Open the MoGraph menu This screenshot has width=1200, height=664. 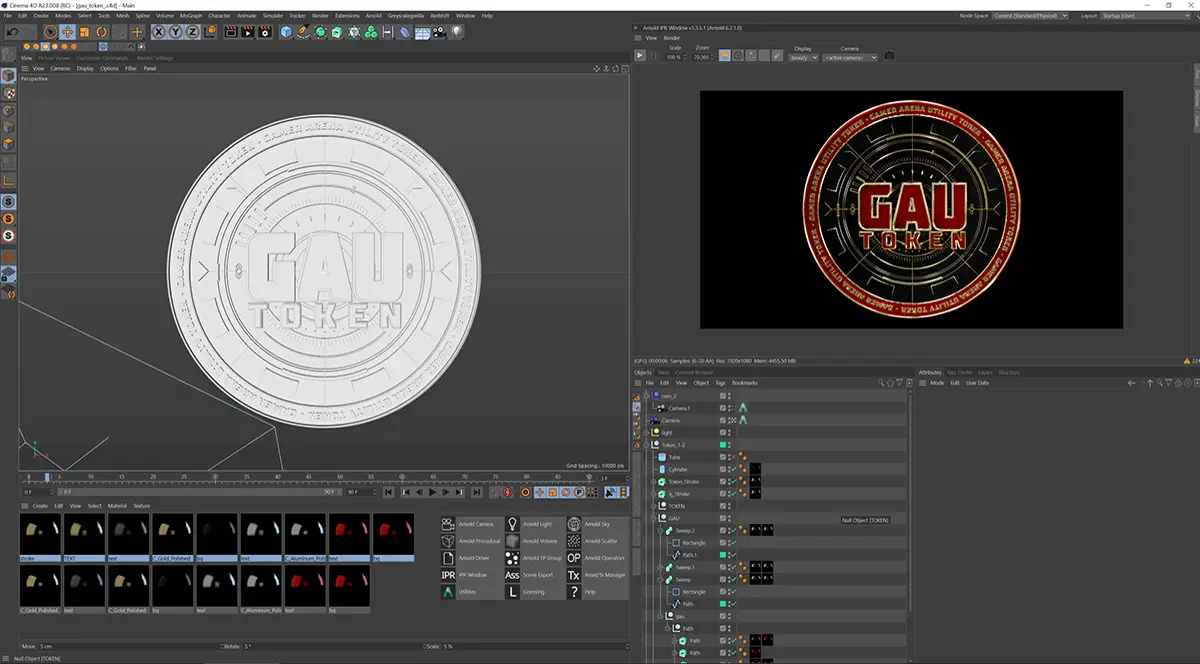pyautogui.click(x=190, y=16)
